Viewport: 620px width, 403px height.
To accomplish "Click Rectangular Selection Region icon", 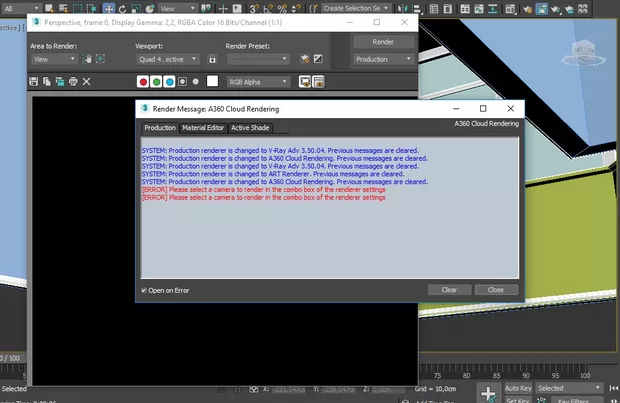I will [78, 8].
